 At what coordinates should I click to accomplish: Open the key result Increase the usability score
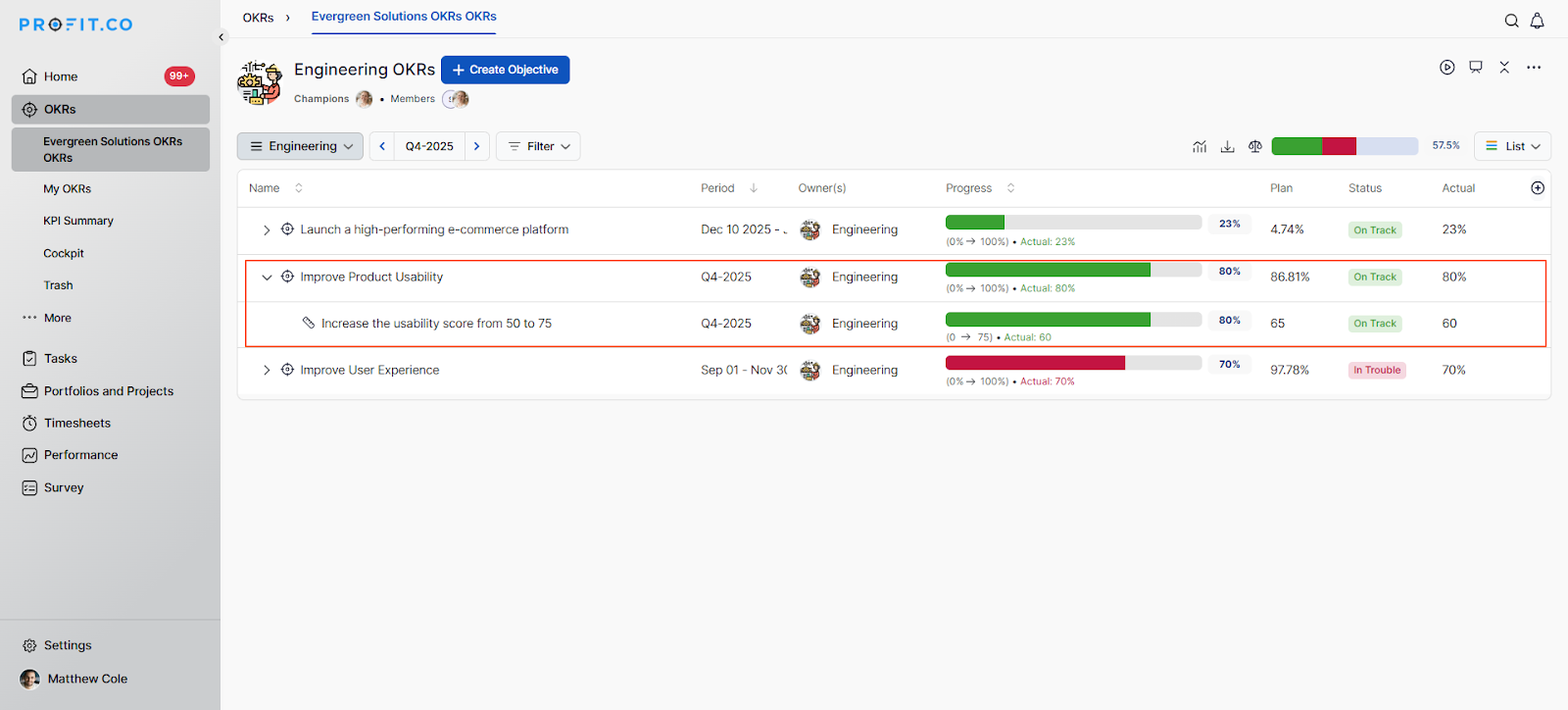436,324
